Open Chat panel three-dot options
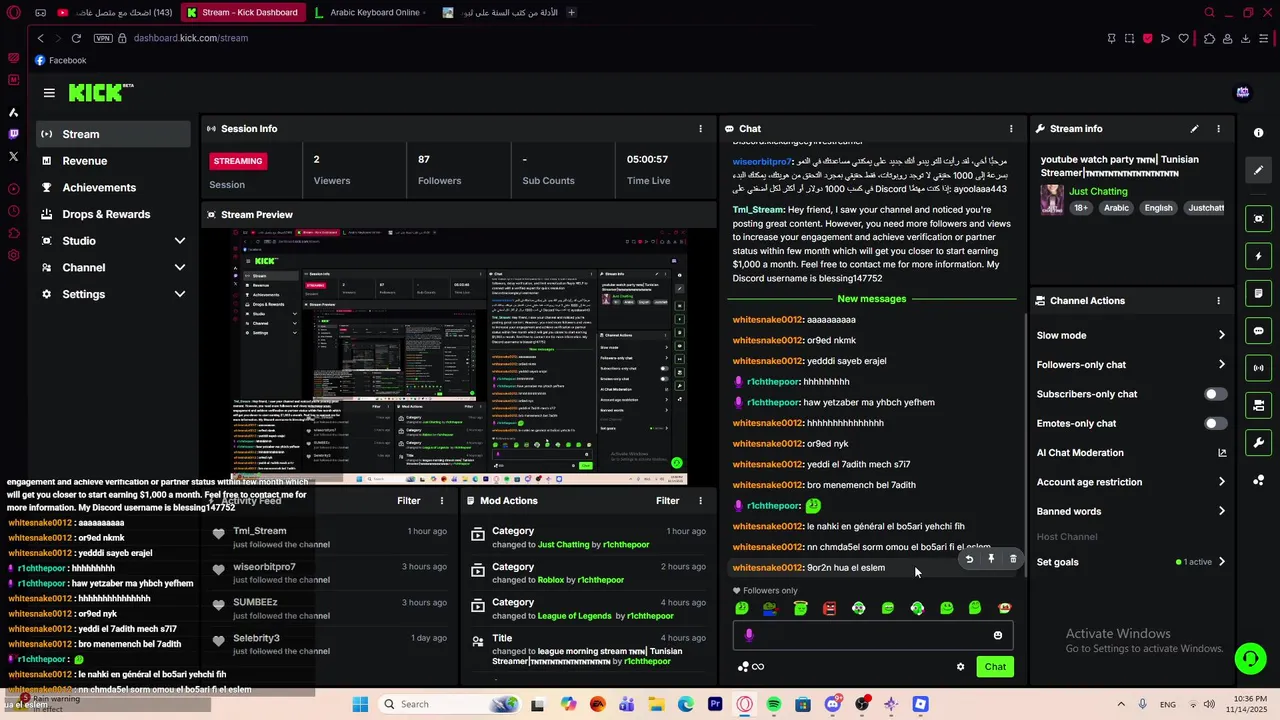 click(x=1011, y=129)
